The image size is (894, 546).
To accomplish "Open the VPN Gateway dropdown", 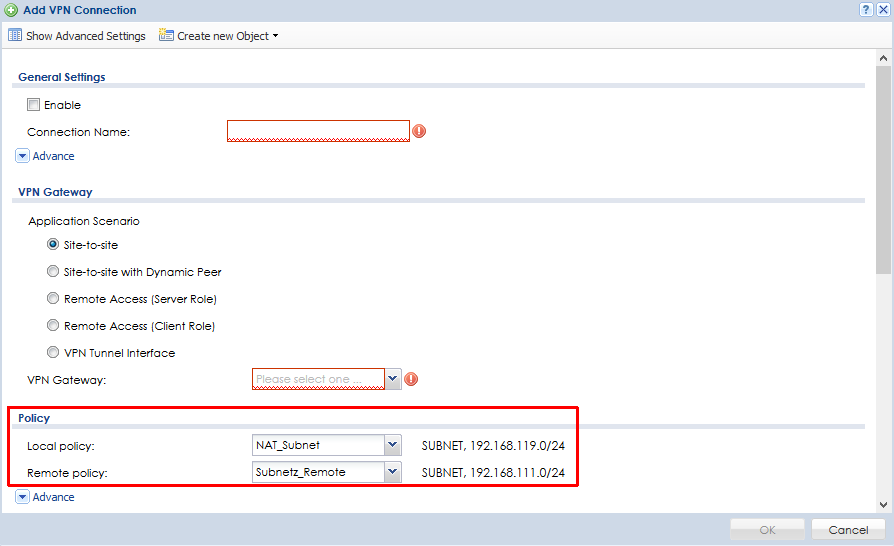I will [x=393, y=379].
